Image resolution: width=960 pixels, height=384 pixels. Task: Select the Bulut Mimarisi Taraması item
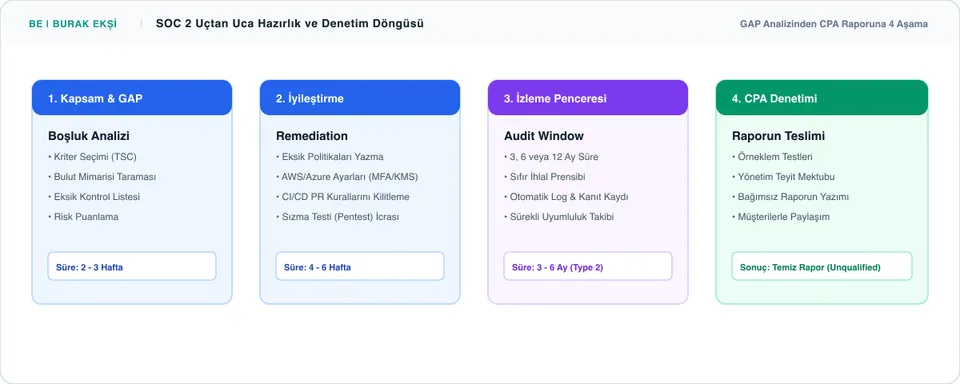[x=102, y=177]
